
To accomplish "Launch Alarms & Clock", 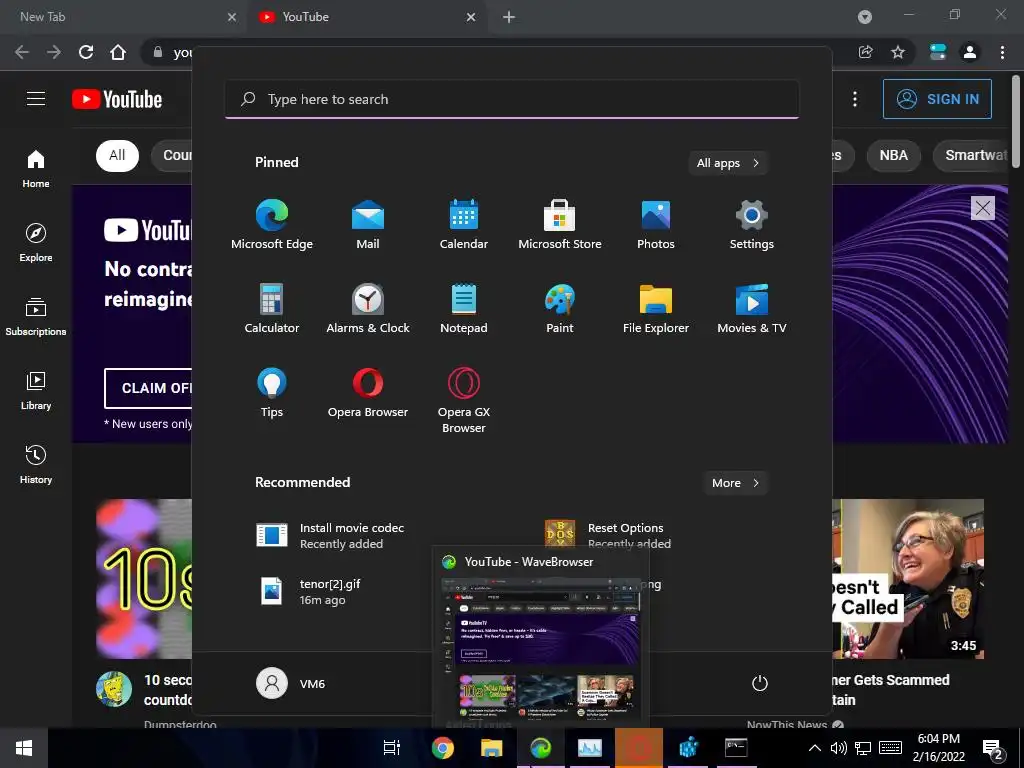I will pos(368,308).
